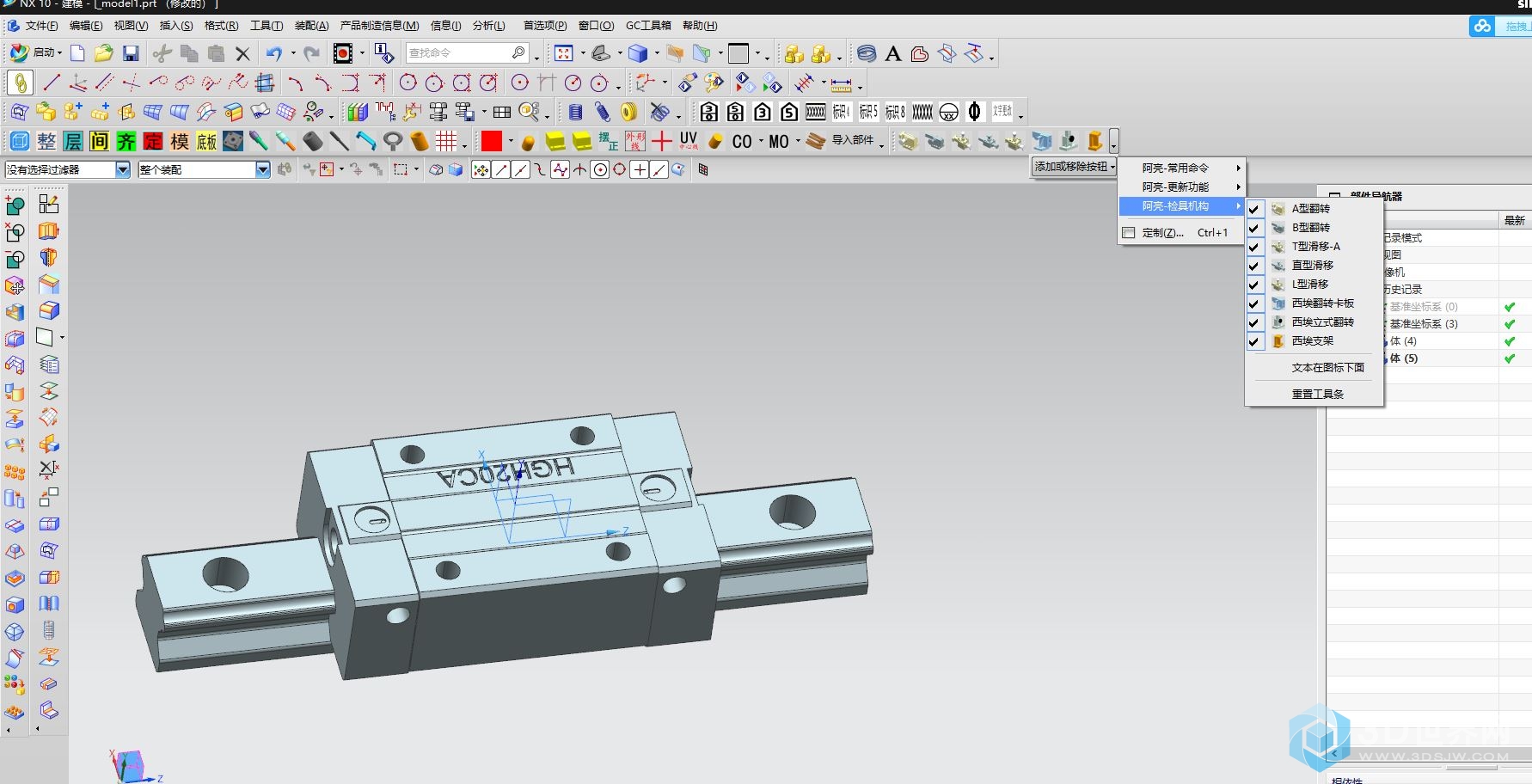The image size is (1532, 784).
Task: Select 体 (5) in part navigator
Action: click(1404, 358)
